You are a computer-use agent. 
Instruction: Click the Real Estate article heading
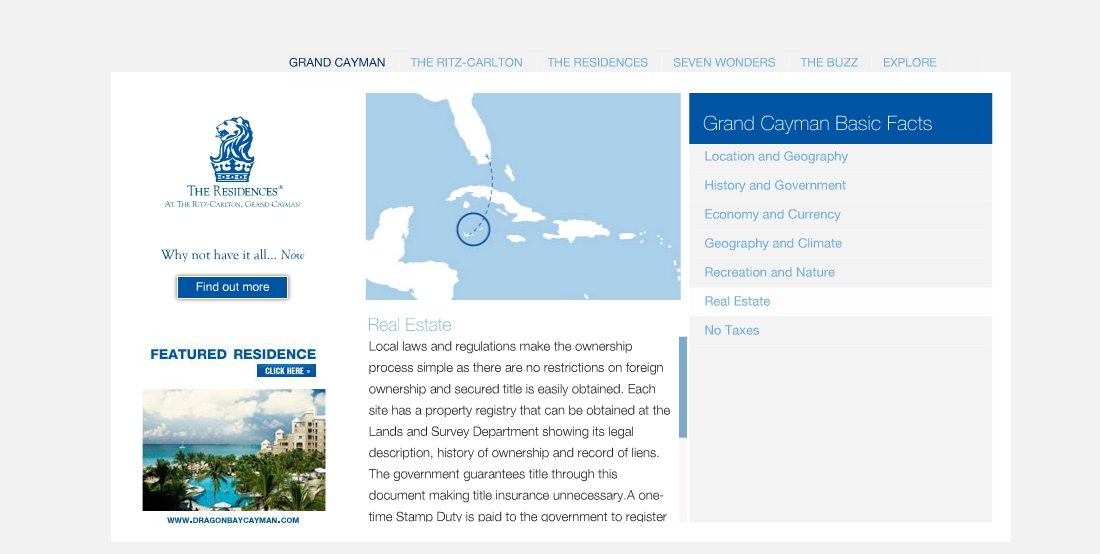coord(410,325)
